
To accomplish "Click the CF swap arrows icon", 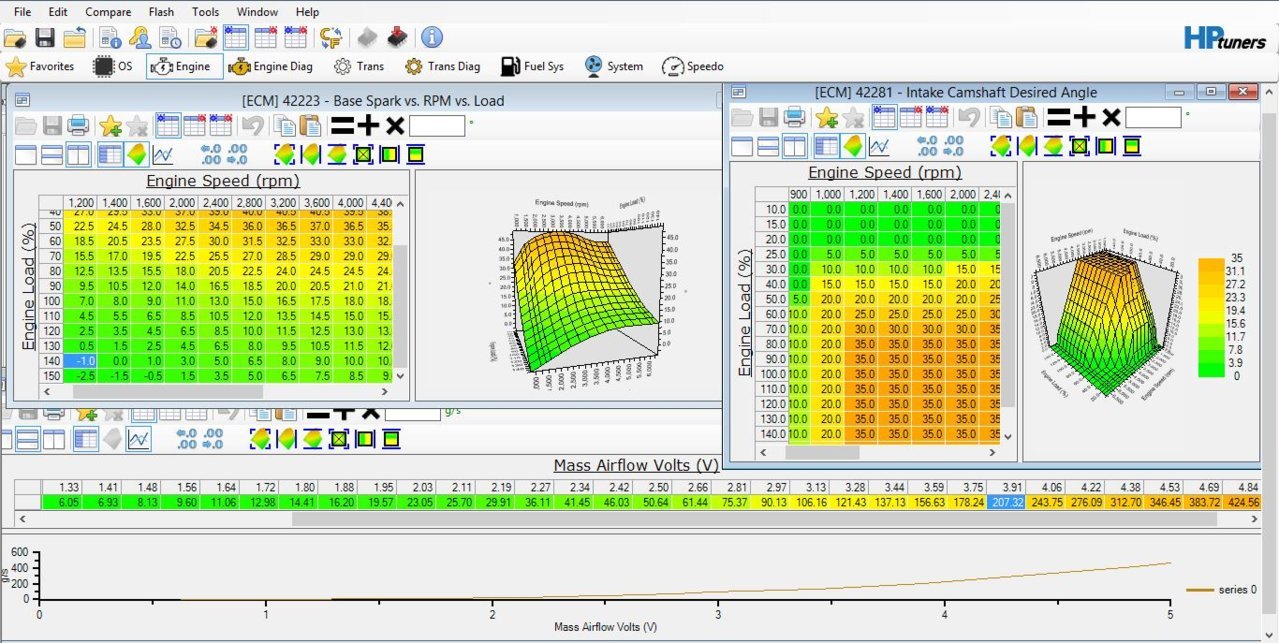I will click(x=331, y=38).
